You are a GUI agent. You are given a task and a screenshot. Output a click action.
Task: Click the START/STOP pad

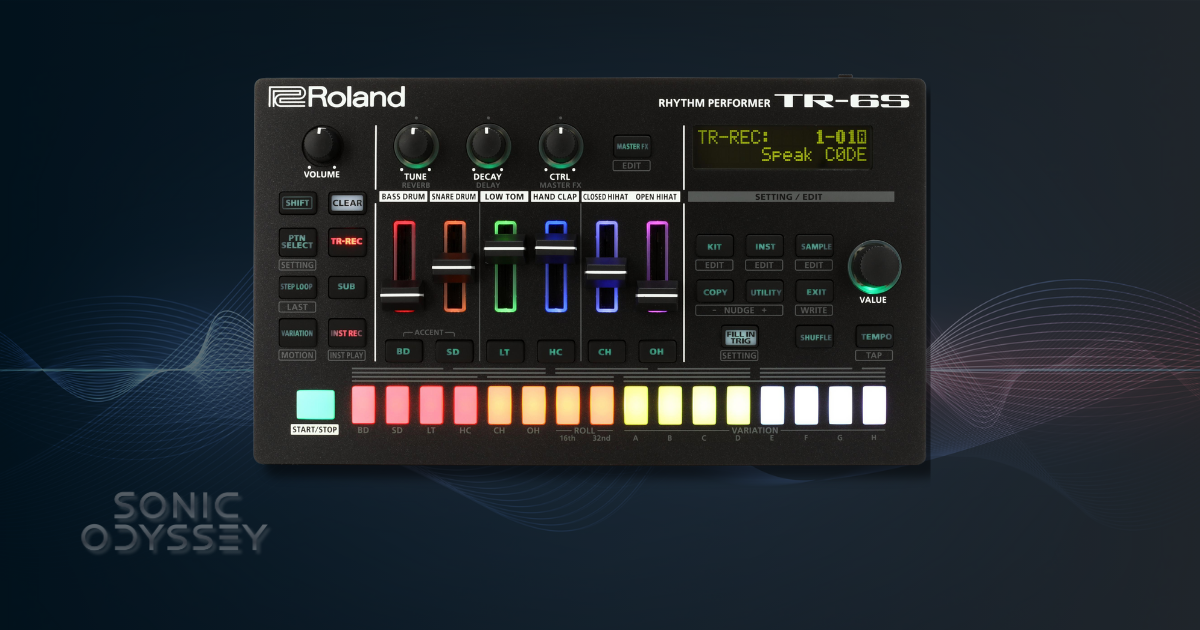(x=315, y=404)
